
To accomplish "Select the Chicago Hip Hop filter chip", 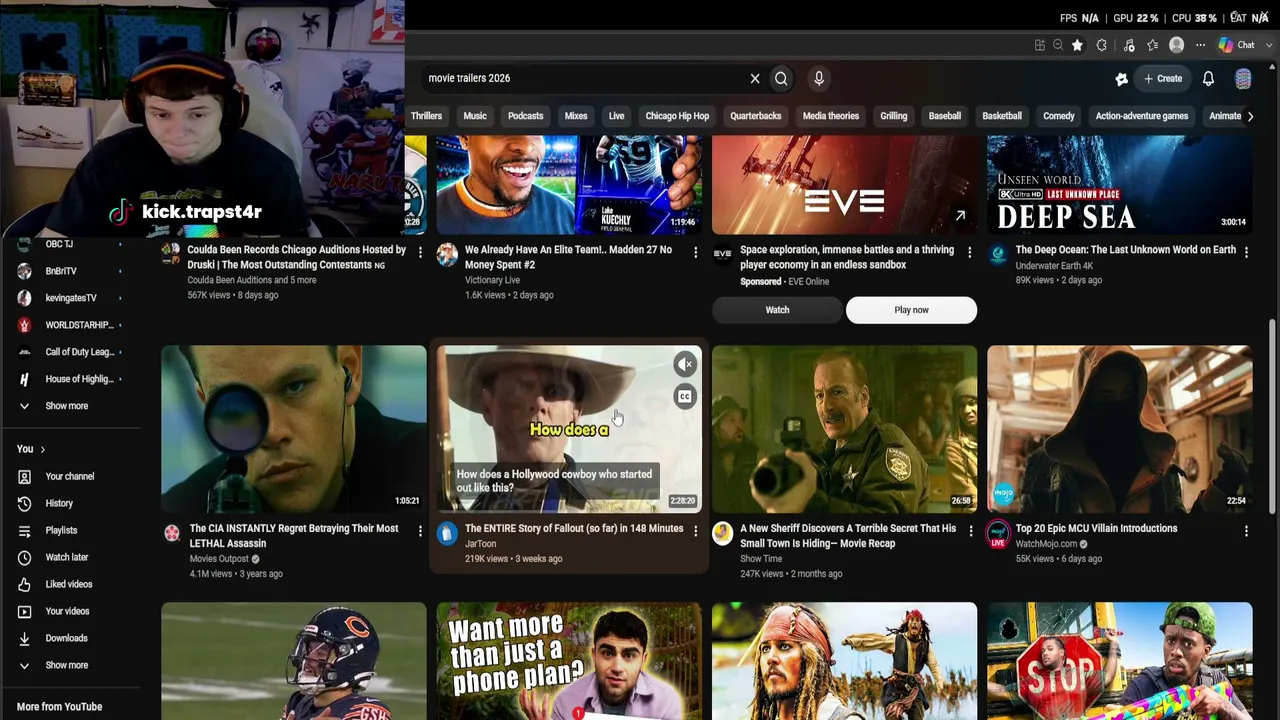I will pos(677,116).
